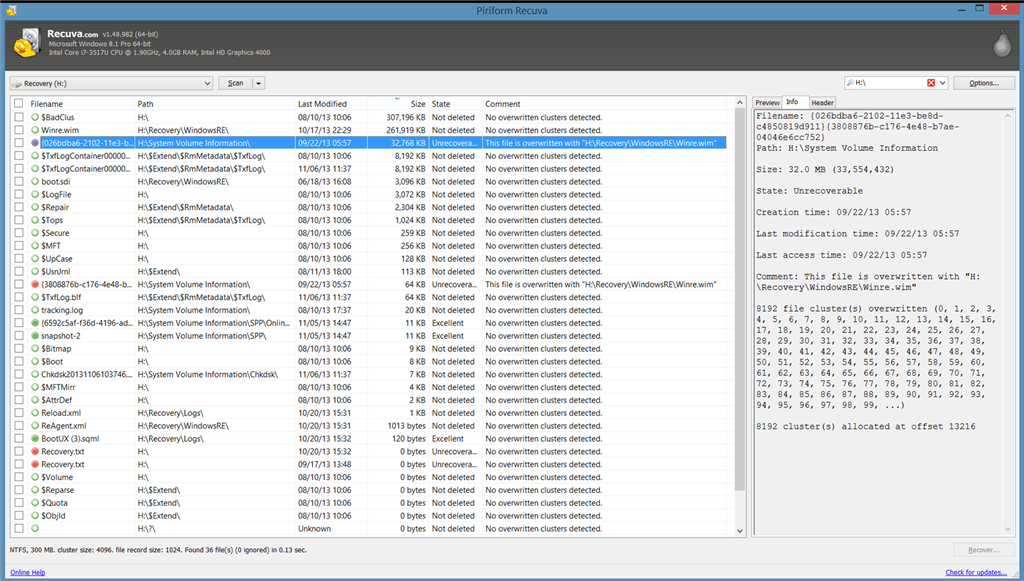1024x581 pixels.
Task: Open the Recovery (H:) drive dropdown
Action: coord(207,84)
